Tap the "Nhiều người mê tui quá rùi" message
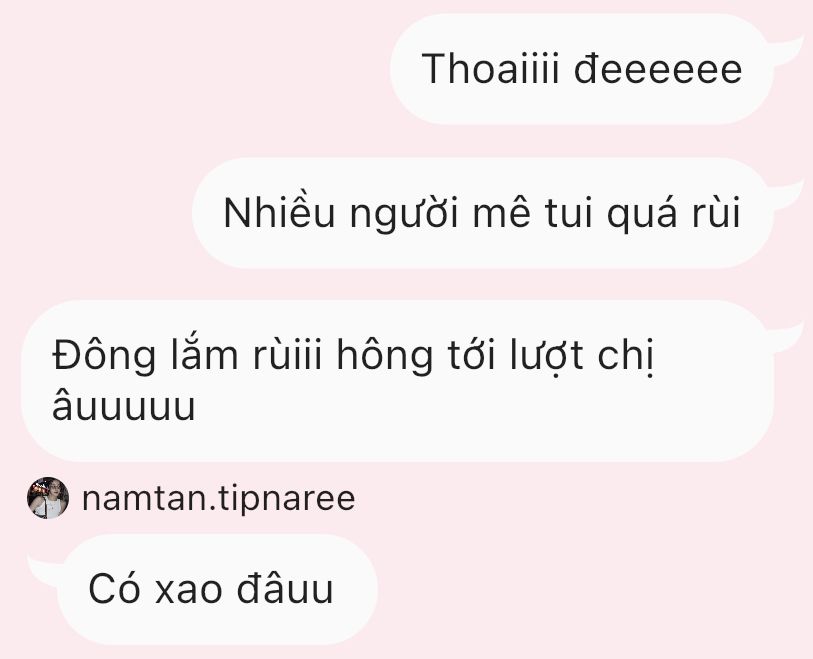Screen dimensions: 813x659 point(483,213)
